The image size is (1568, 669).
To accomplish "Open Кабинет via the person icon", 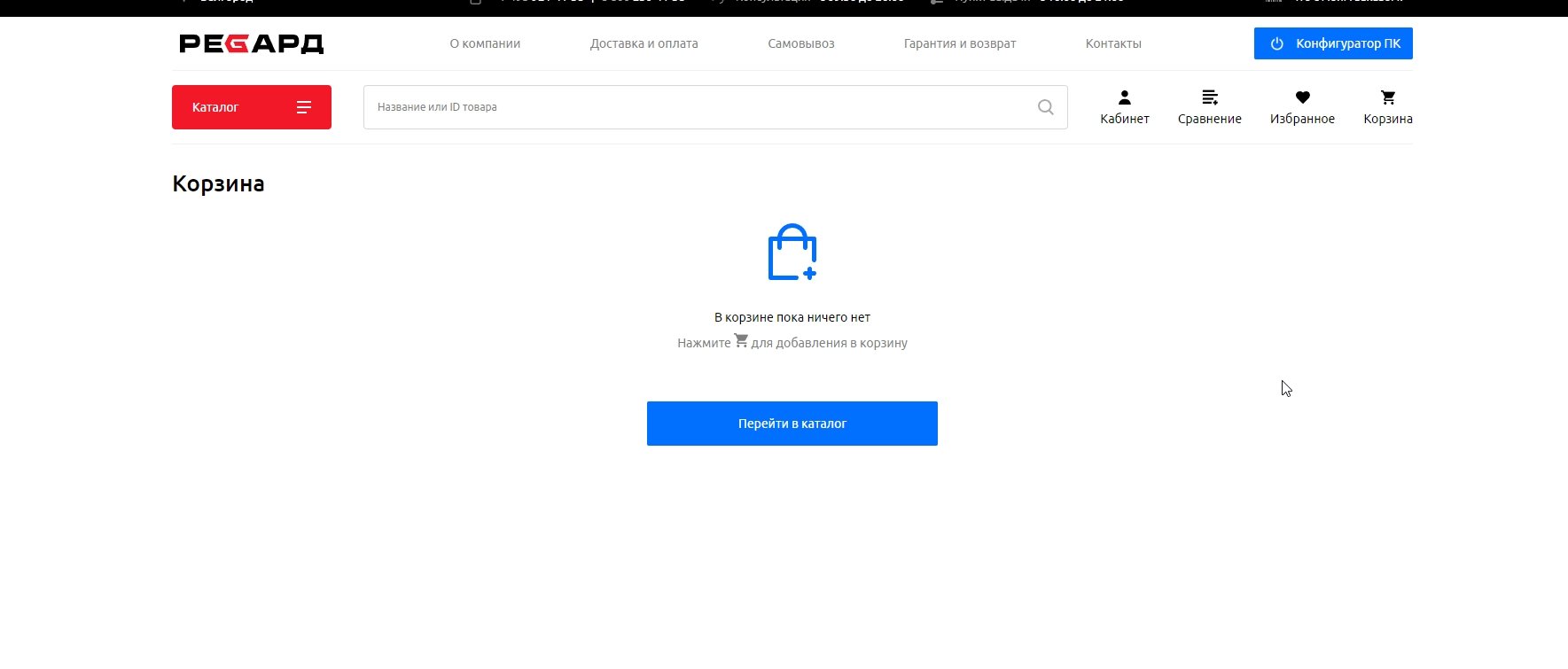I will click(1124, 97).
